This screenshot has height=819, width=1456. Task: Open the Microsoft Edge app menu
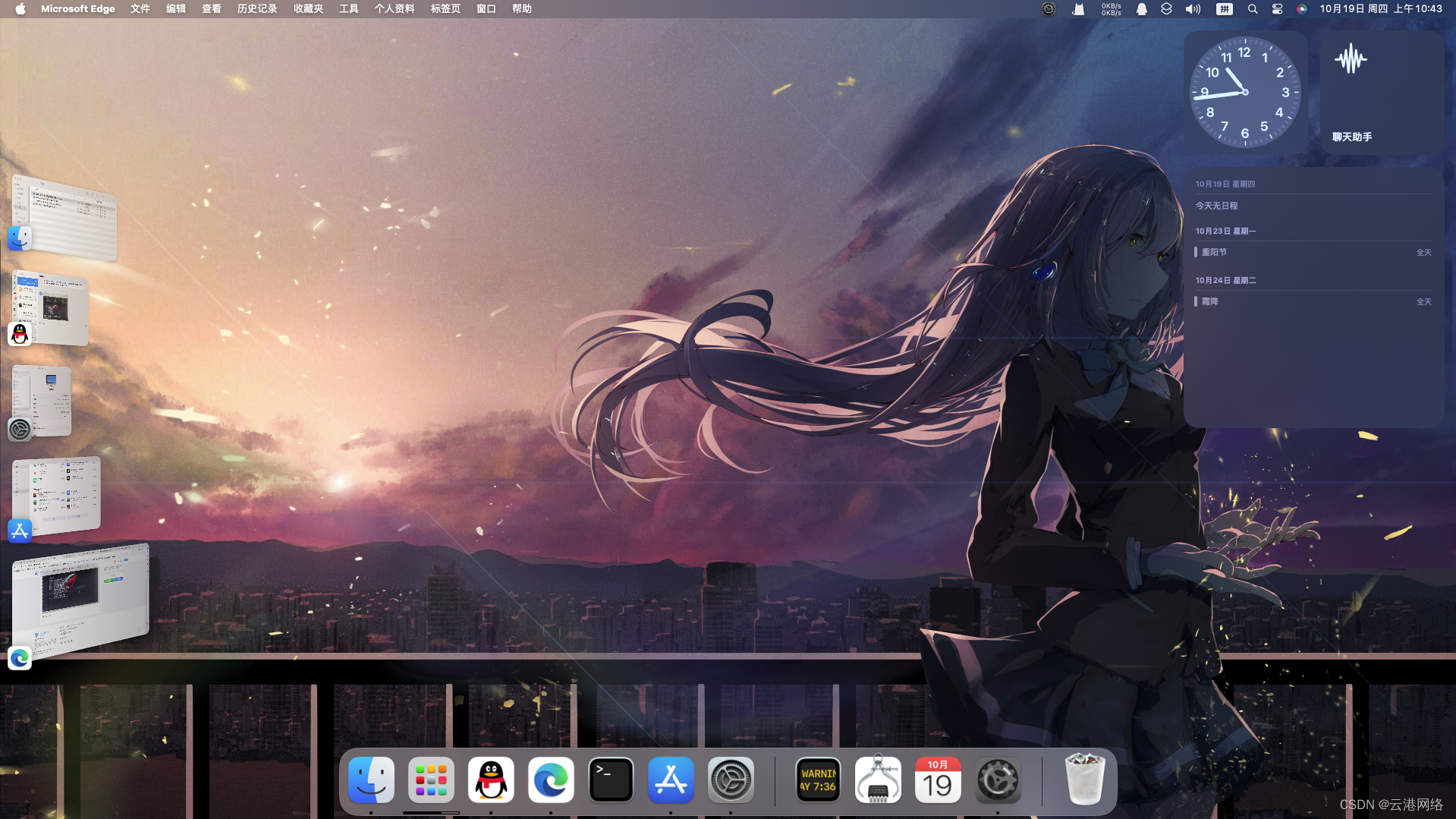(x=78, y=9)
